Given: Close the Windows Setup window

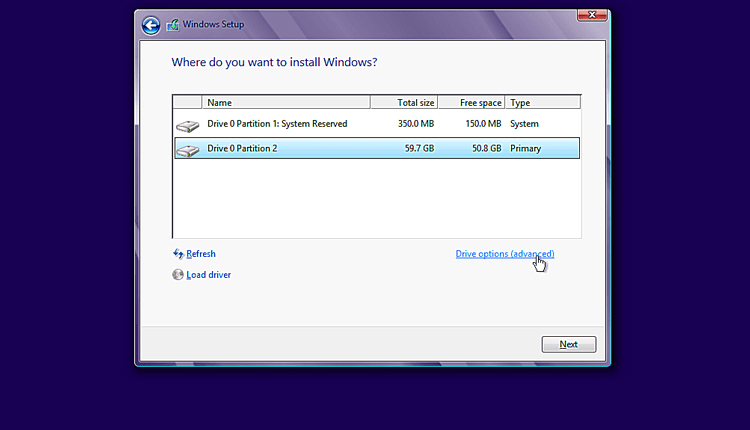Looking at the screenshot, I should click(592, 15).
